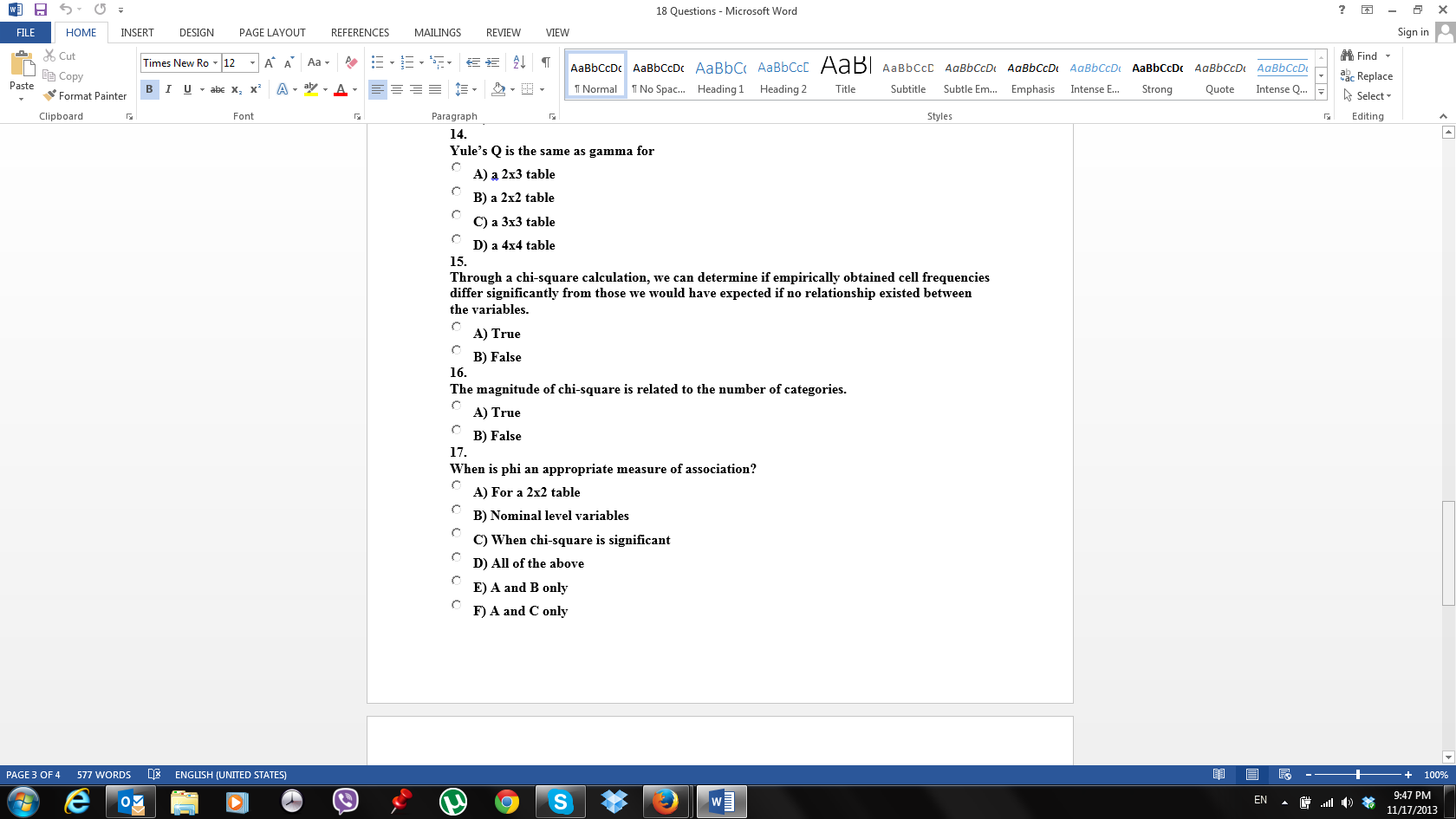Screen dimensions: 1456x819
Task: Apply subscript formatting
Action: click(237, 89)
